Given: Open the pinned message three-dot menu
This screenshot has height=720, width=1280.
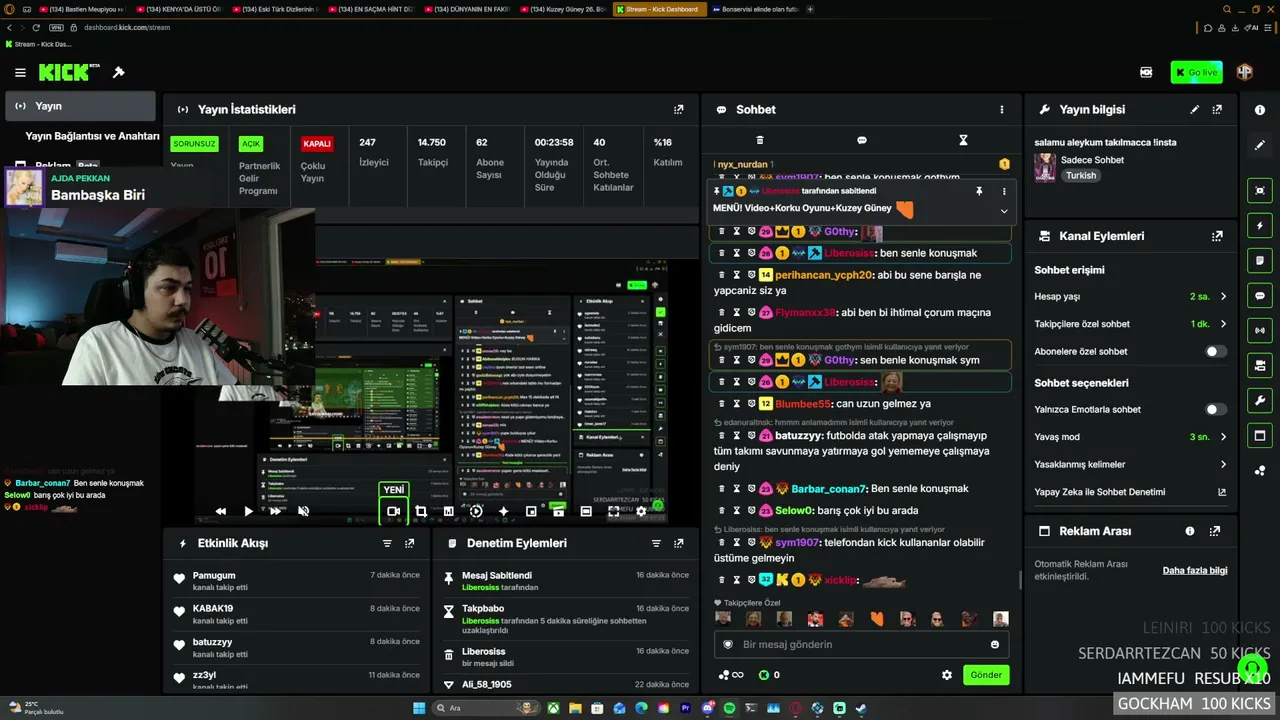Looking at the screenshot, I should [1004, 191].
